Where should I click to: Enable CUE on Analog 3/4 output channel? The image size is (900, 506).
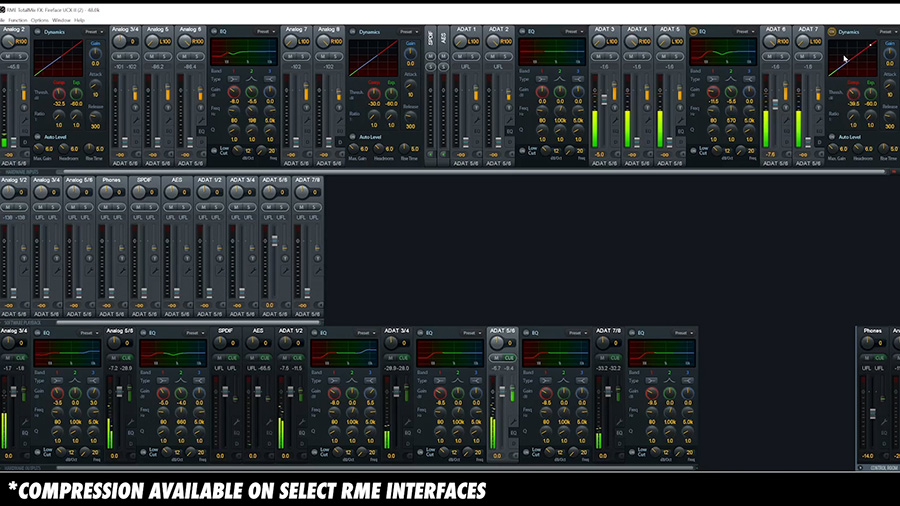coord(21,358)
